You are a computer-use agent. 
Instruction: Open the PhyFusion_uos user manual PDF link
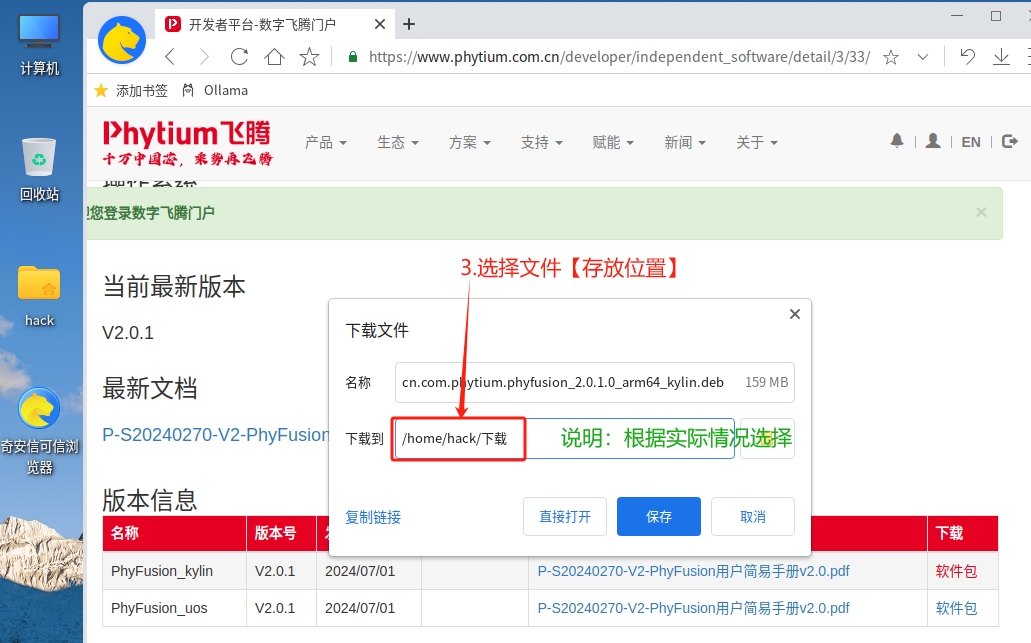coord(693,608)
